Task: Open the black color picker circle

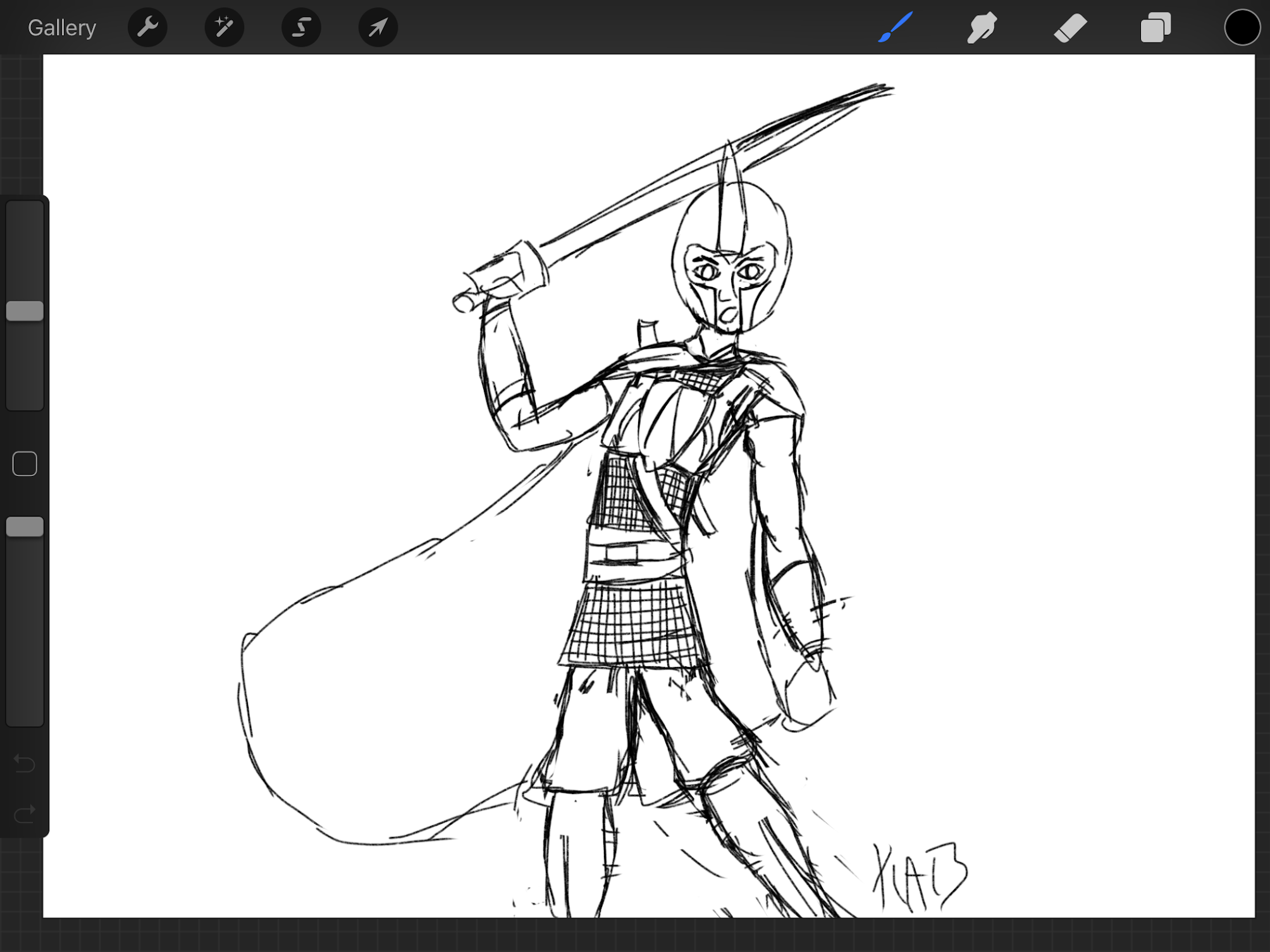Action: pyautogui.click(x=1242, y=27)
